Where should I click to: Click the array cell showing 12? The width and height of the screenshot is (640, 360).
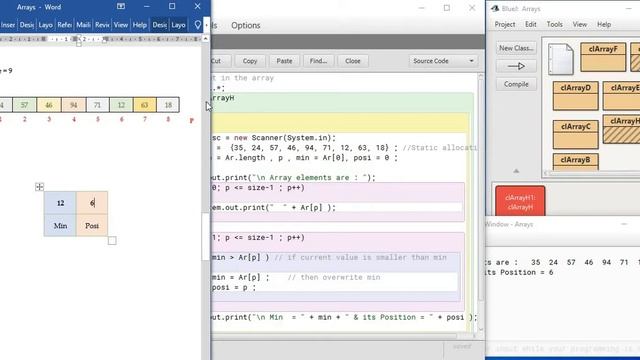[x=121, y=105]
